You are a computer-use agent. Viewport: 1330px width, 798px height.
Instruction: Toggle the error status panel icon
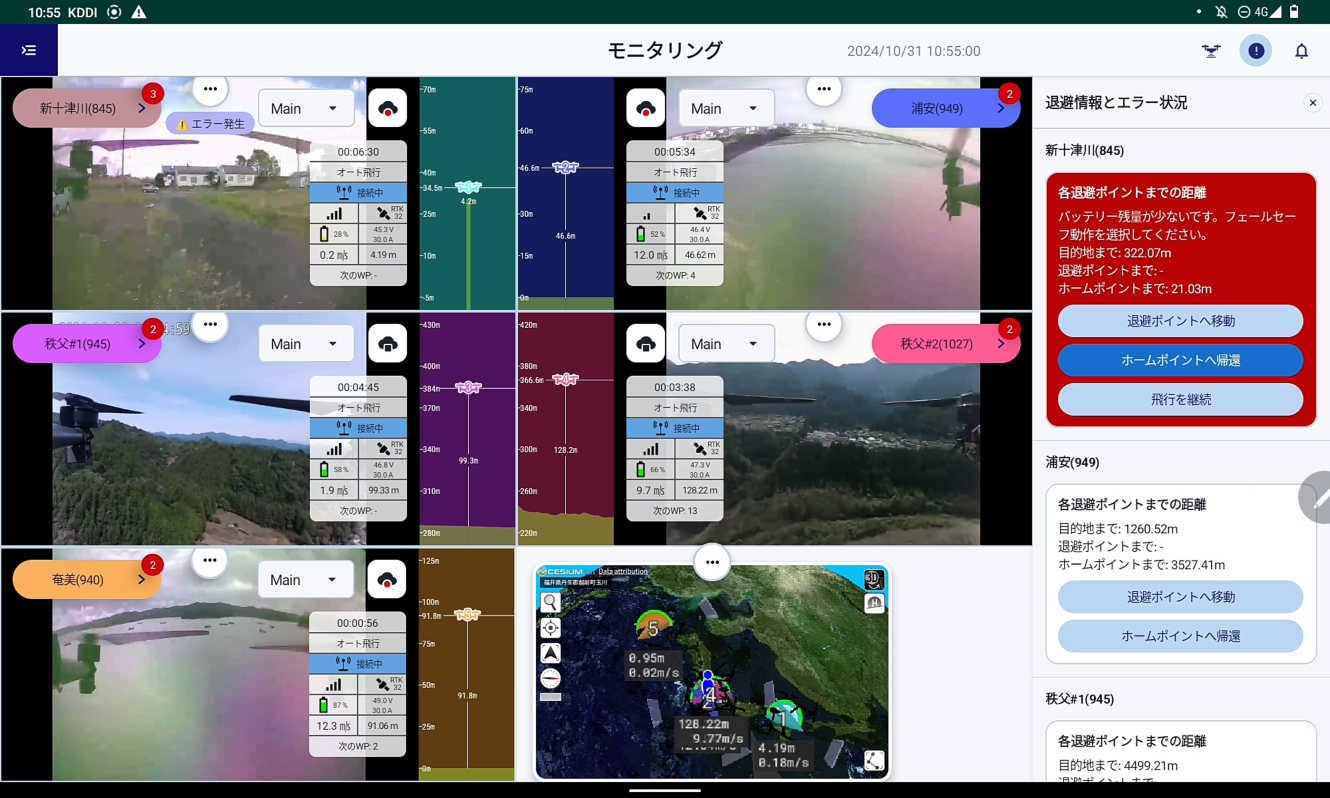tap(1256, 51)
